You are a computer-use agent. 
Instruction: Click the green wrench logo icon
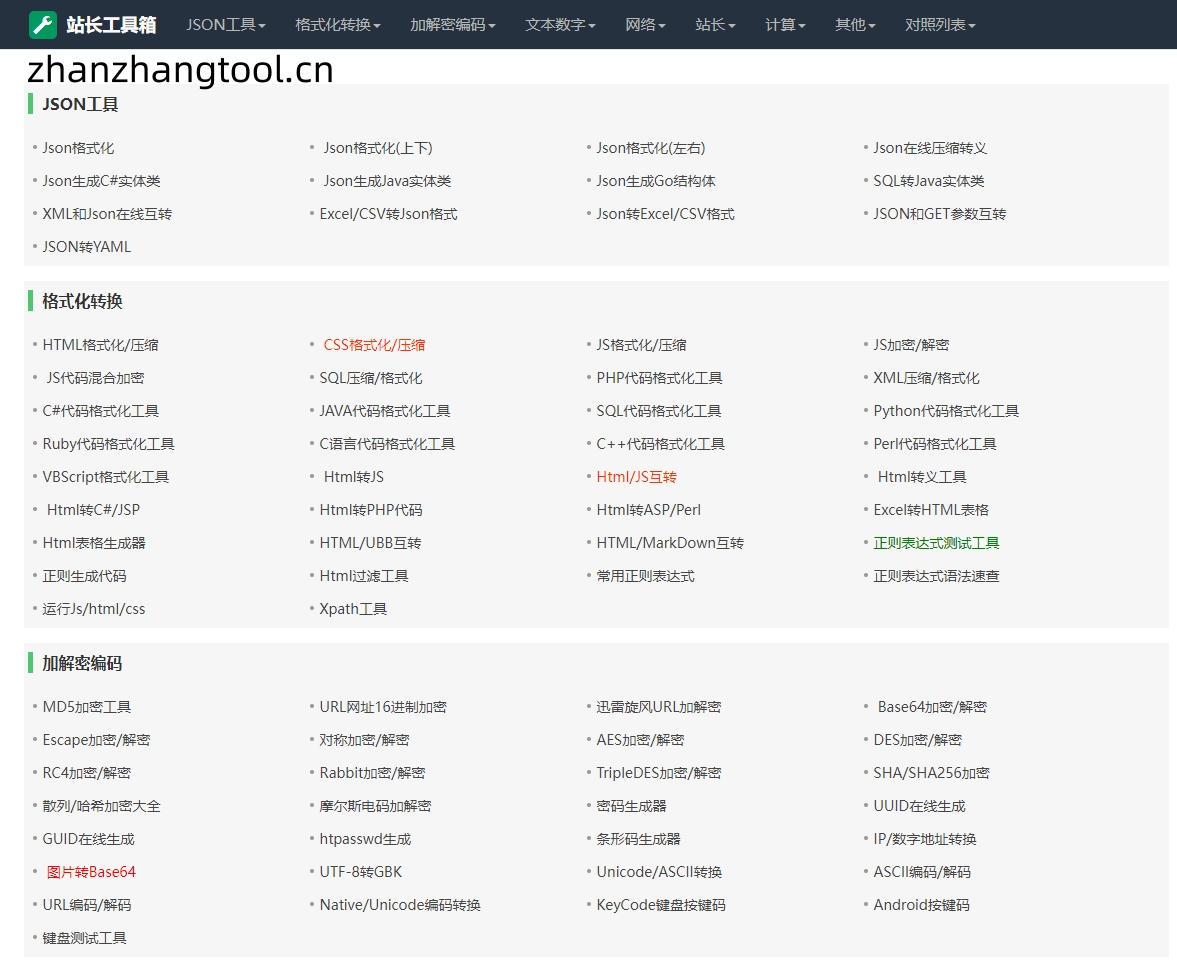[42, 25]
